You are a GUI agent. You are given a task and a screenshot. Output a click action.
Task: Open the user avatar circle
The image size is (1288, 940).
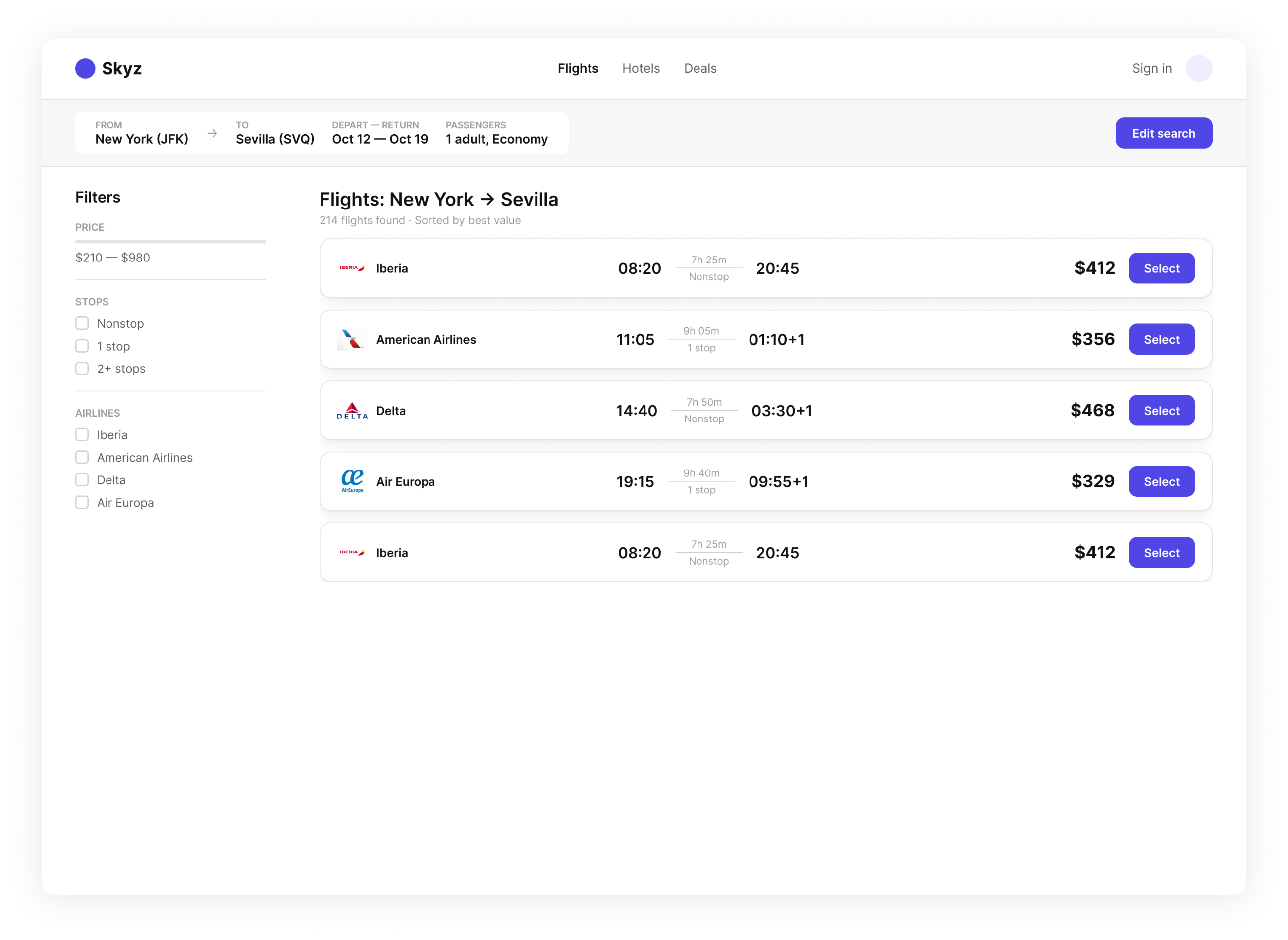pyautogui.click(x=1199, y=68)
